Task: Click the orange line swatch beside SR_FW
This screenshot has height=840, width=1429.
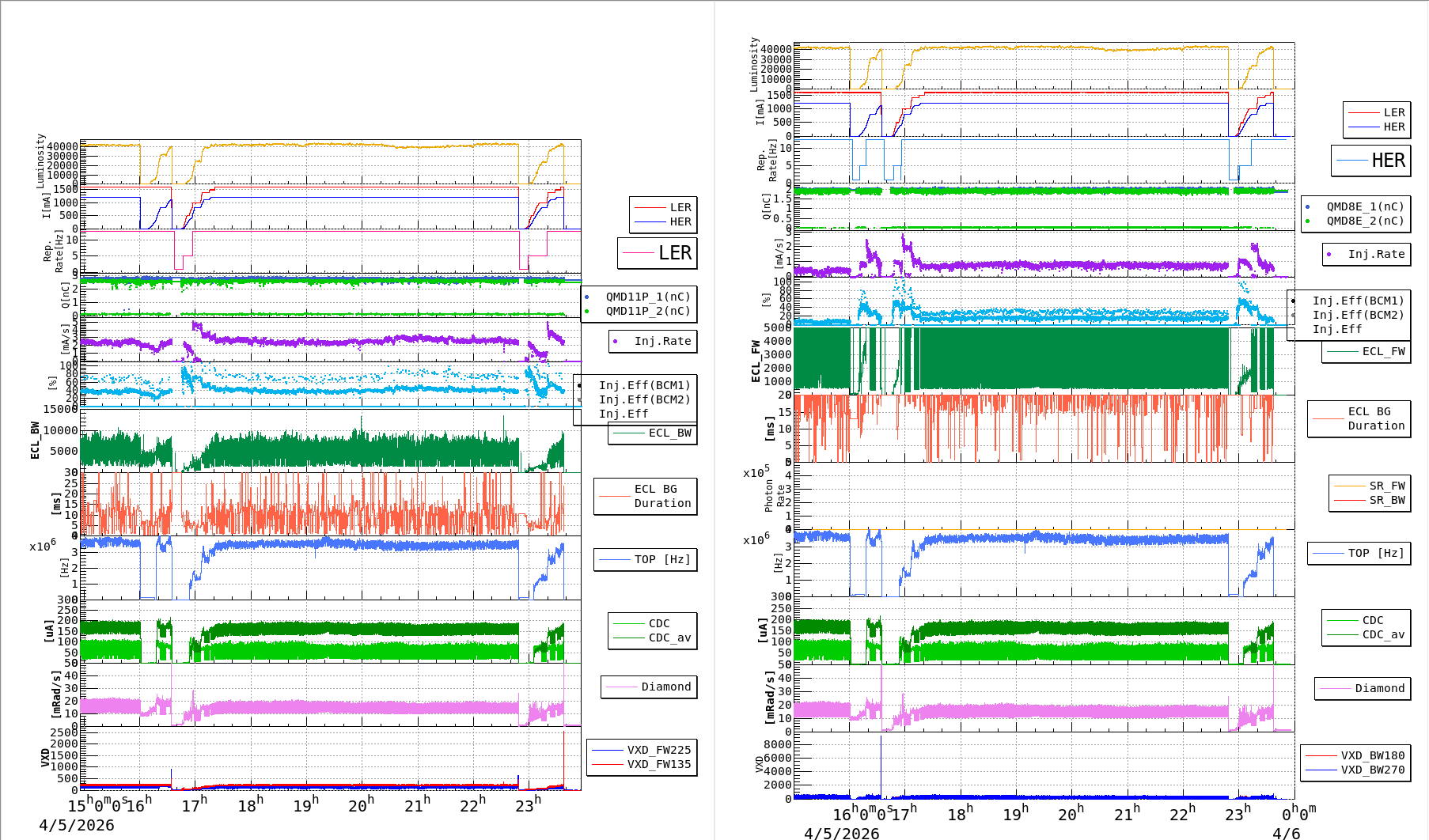Action: click(x=1349, y=486)
